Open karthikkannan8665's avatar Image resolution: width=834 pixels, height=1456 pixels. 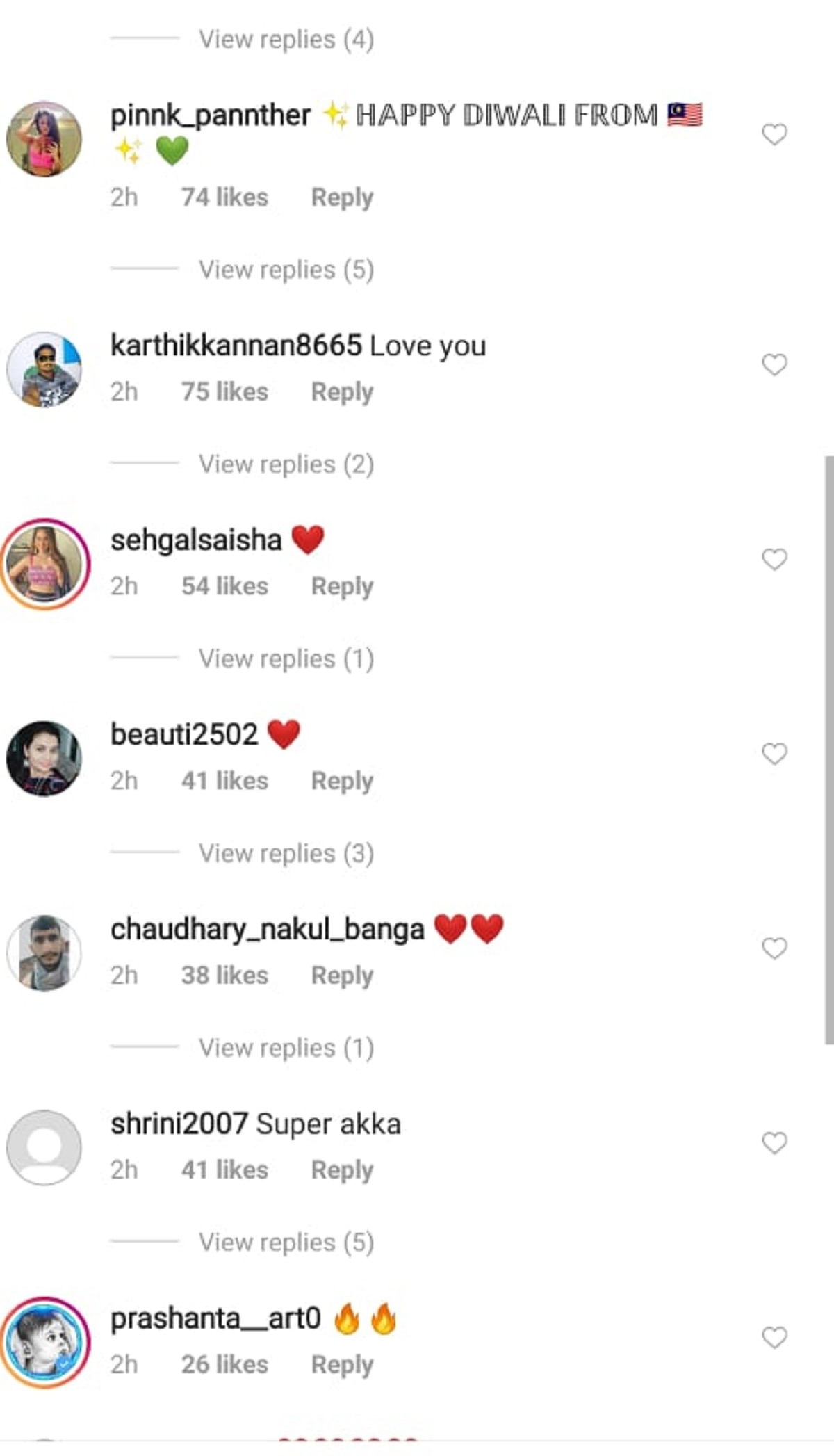(x=44, y=369)
